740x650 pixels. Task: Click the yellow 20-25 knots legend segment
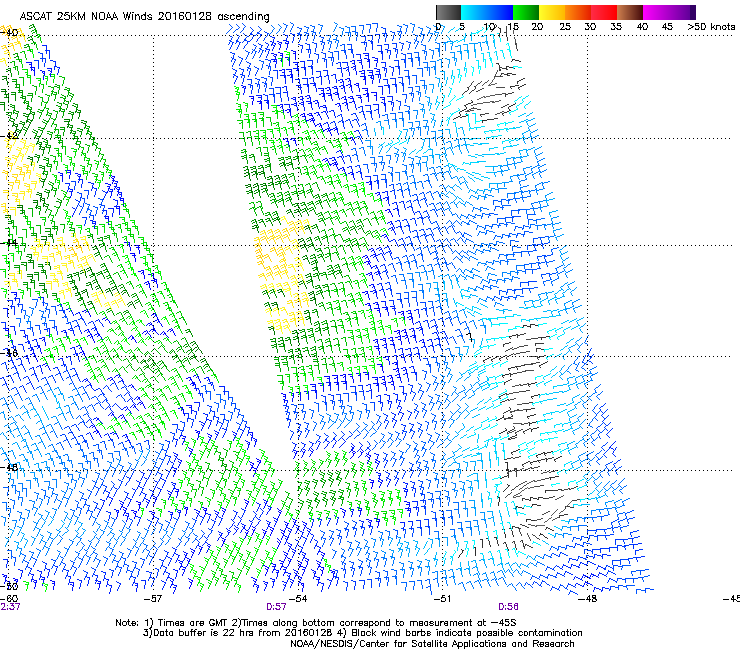(552, 12)
